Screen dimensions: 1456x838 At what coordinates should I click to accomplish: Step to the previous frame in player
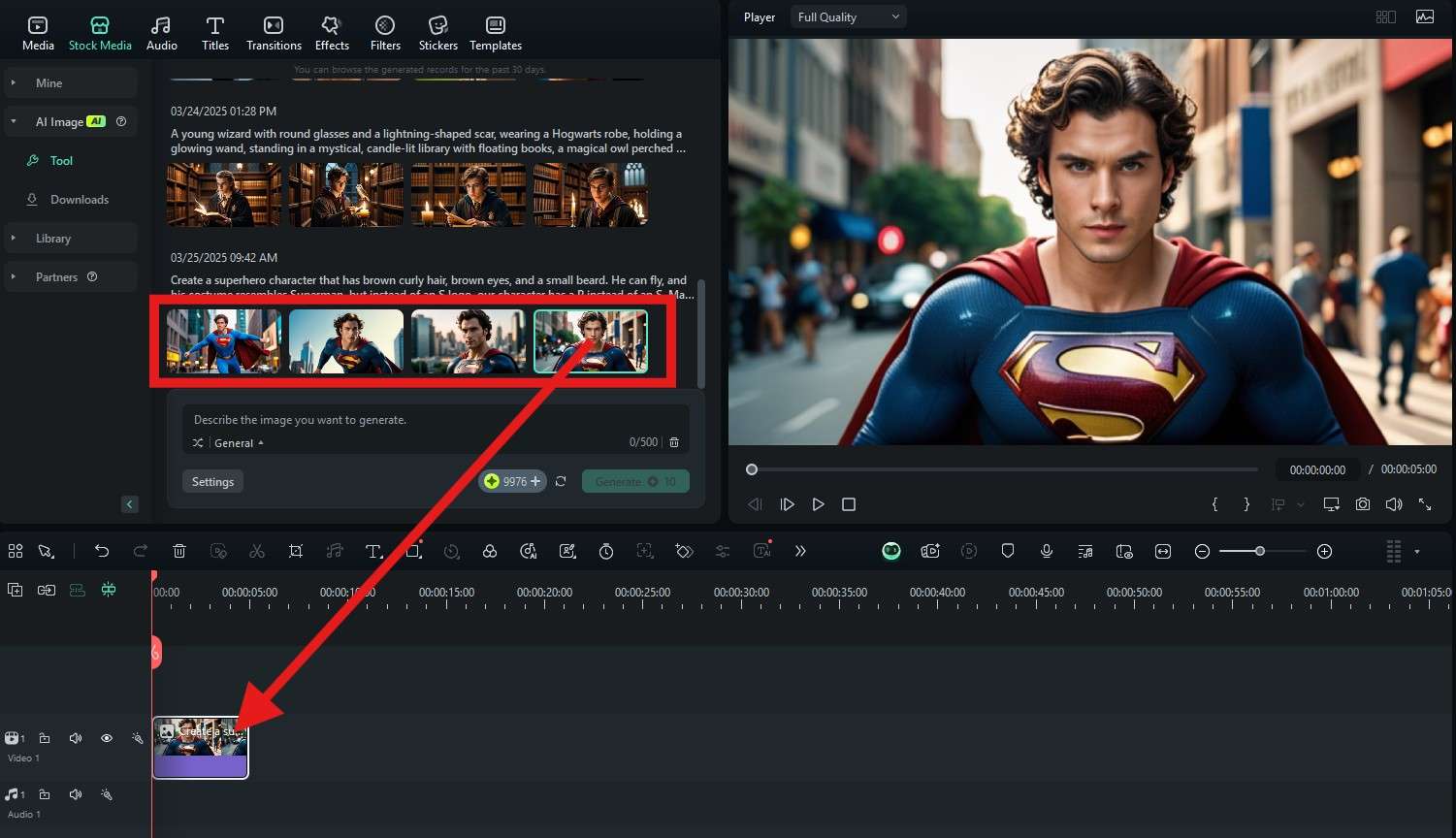(755, 504)
